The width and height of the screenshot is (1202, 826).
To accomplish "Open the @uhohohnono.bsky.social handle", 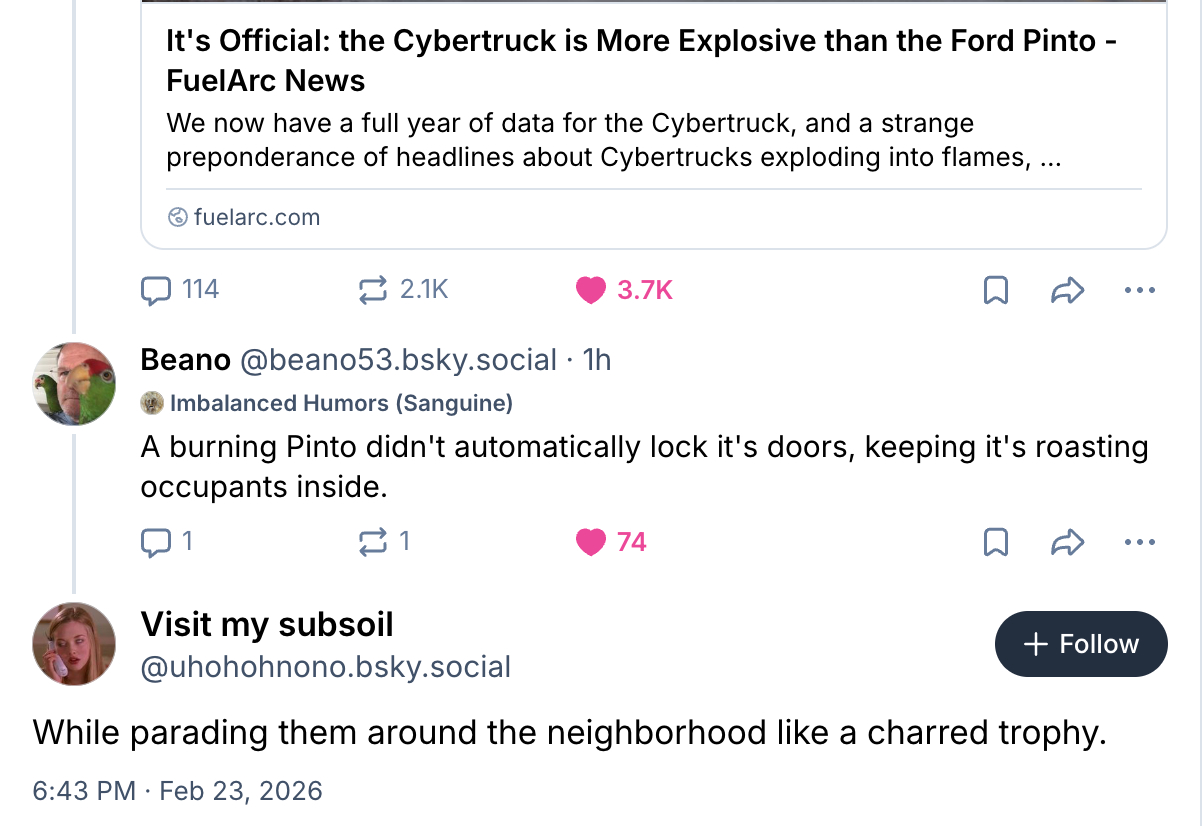I will click(x=326, y=667).
